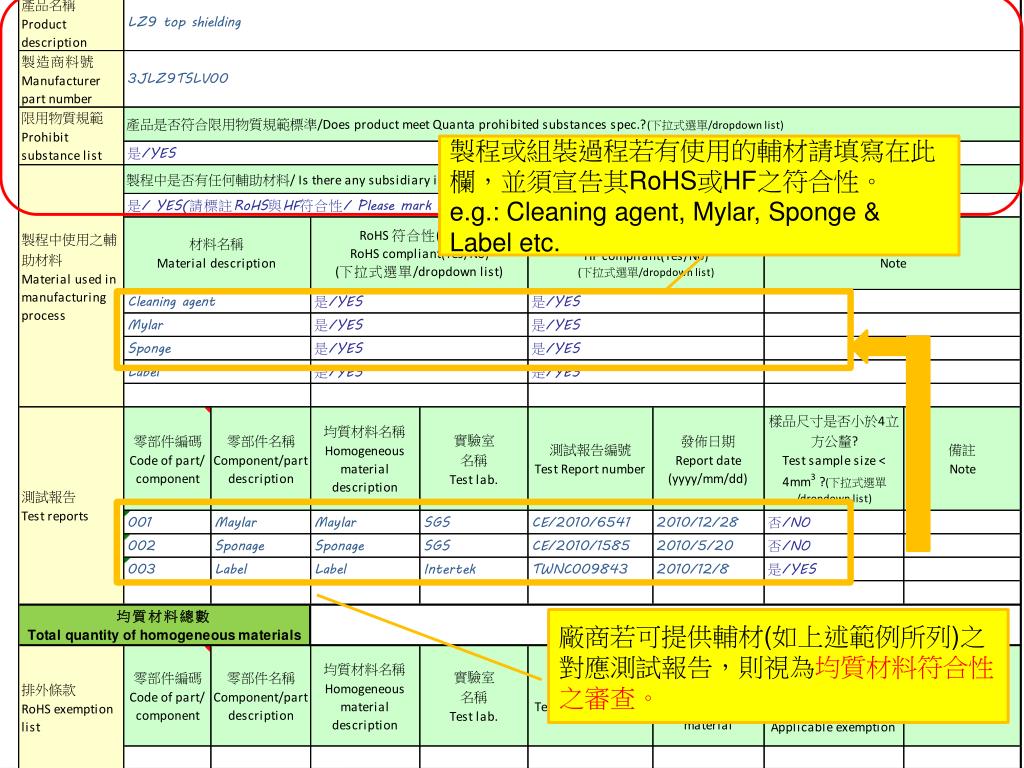
Task: Select part code '003' in test reports
Action: coord(167,569)
